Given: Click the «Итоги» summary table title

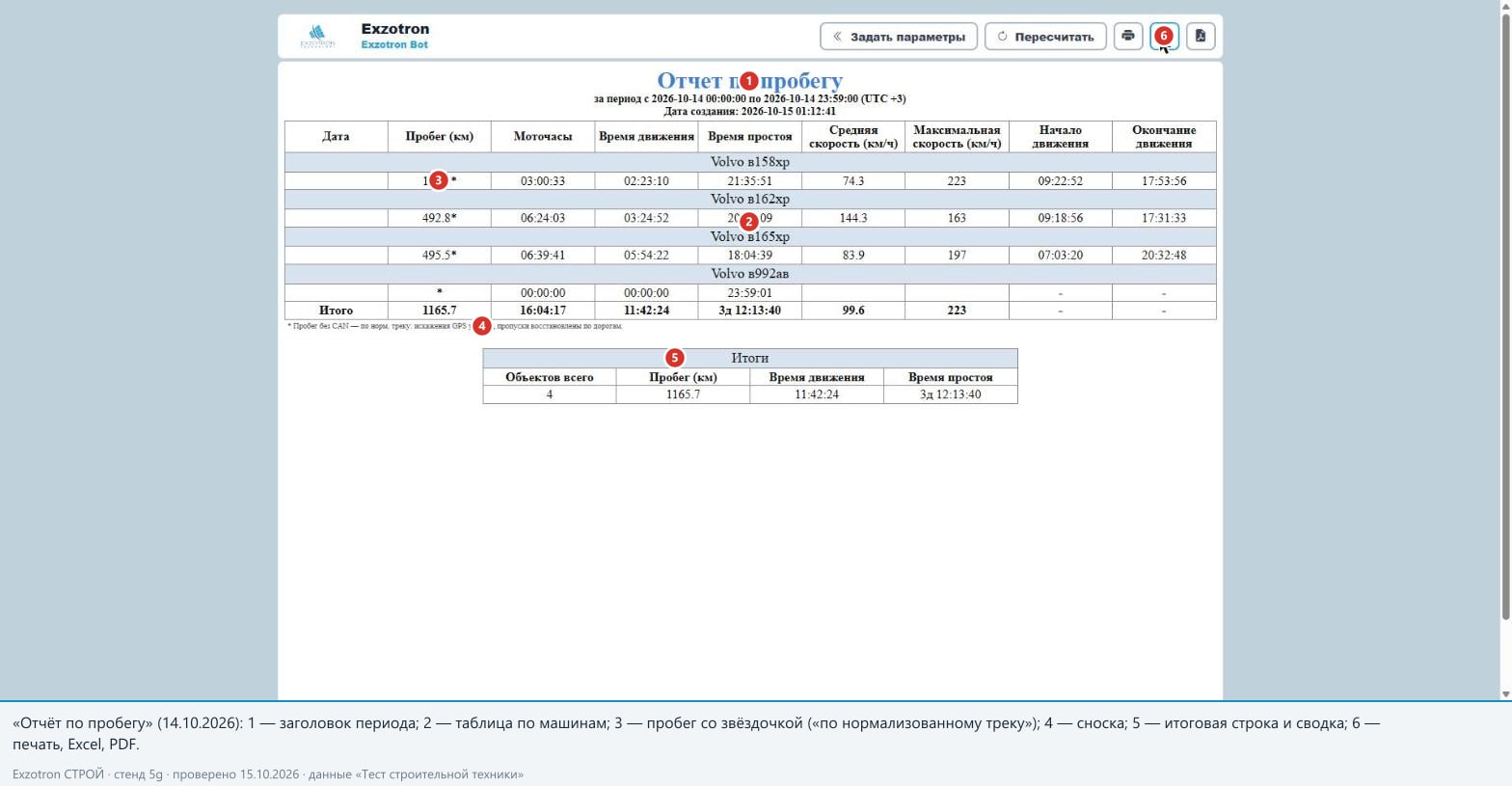Looking at the screenshot, I should (750, 358).
